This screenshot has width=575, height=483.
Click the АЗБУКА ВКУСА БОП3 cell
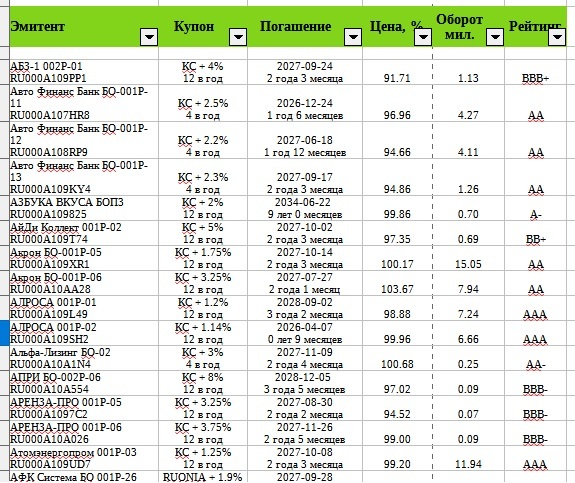84,208
